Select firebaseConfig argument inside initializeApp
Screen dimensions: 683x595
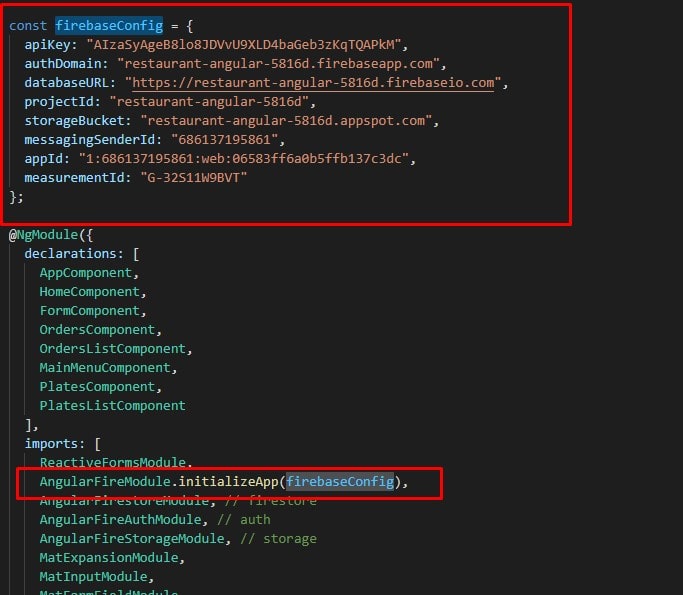click(x=340, y=482)
